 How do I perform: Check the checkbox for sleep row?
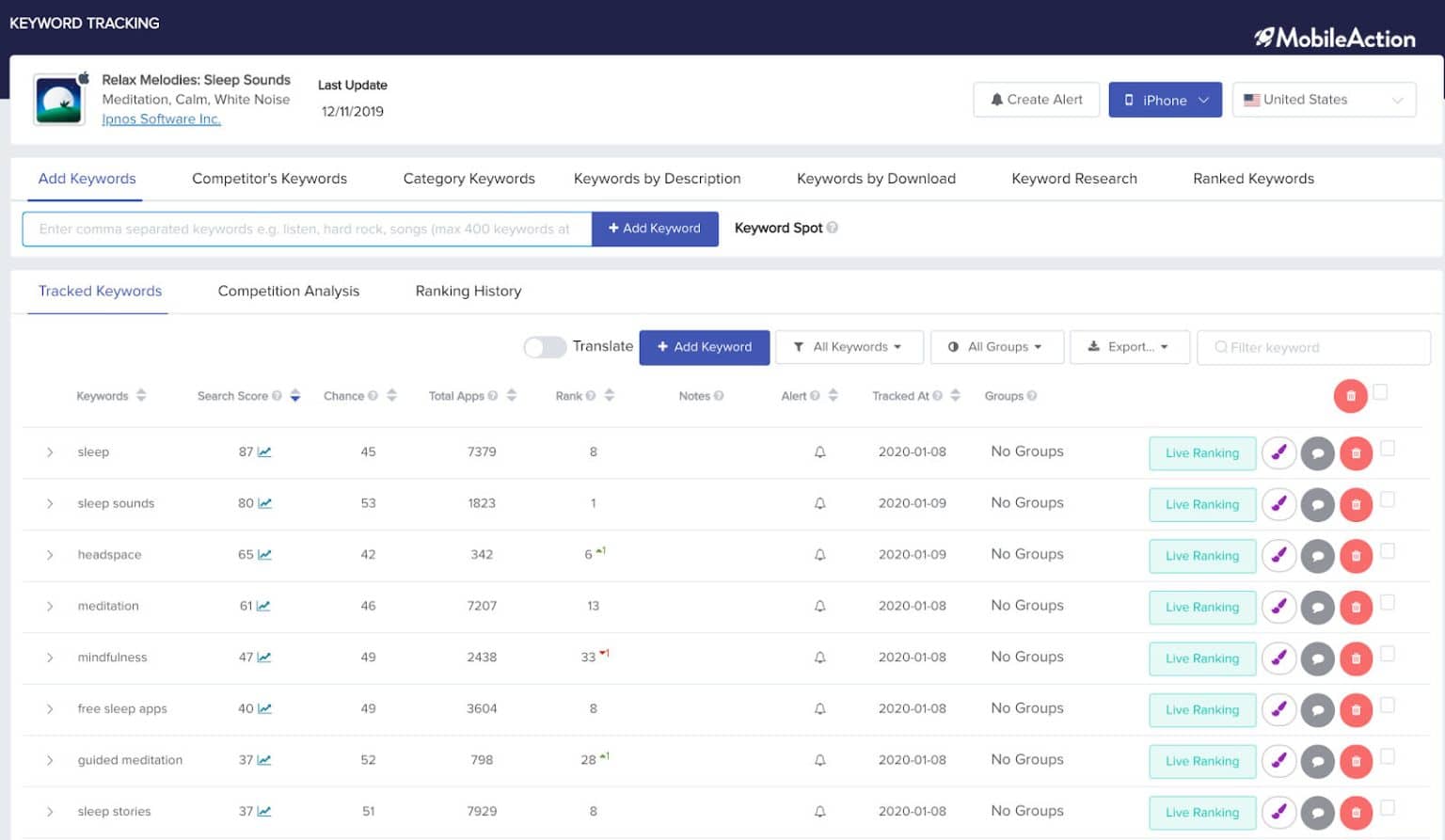click(1388, 449)
